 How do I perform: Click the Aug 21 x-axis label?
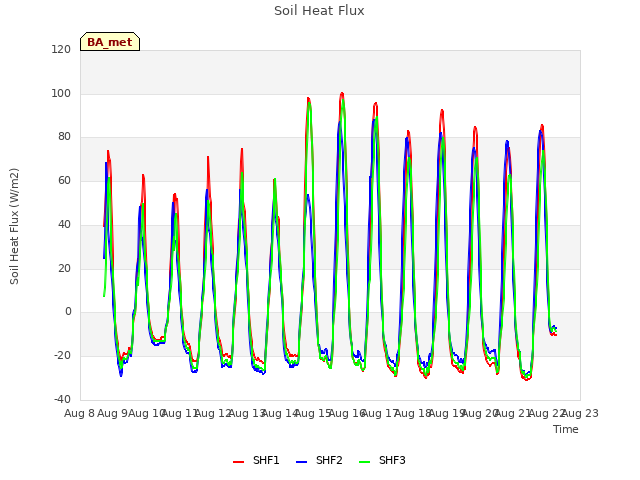(x=513, y=413)
